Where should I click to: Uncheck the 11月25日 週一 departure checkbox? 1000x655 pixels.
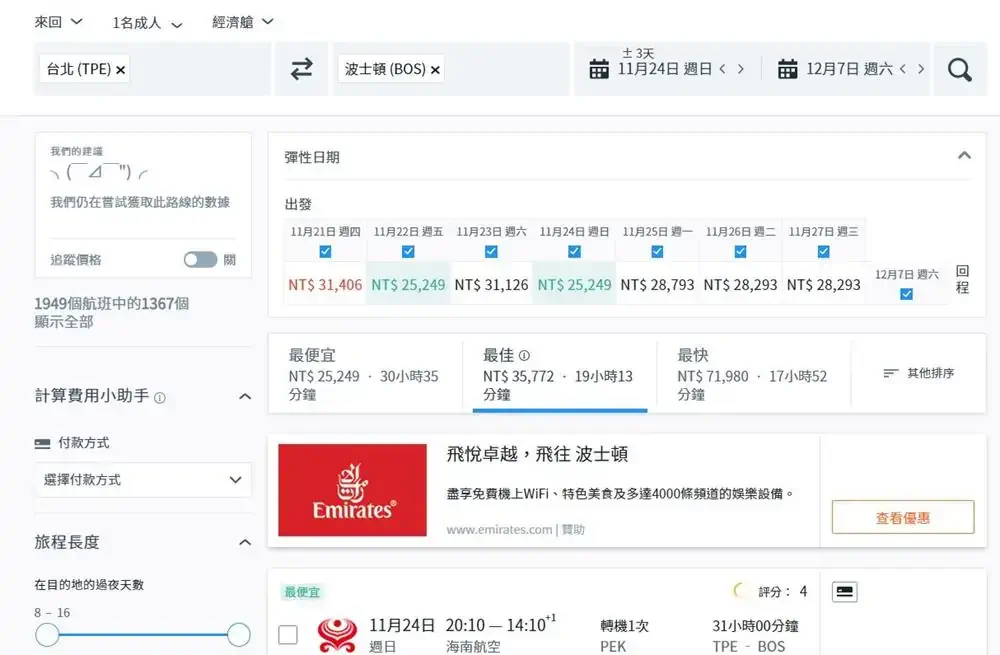(658, 251)
